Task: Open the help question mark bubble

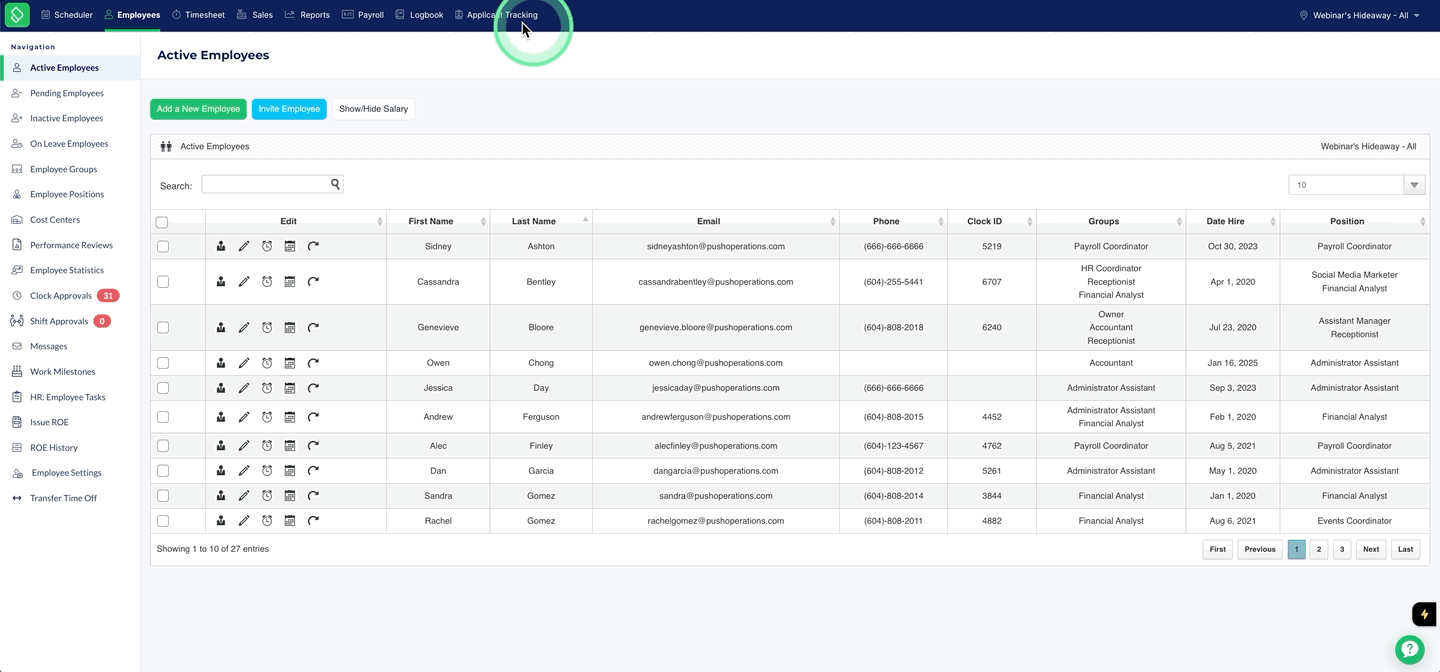Action: [1409, 649]
